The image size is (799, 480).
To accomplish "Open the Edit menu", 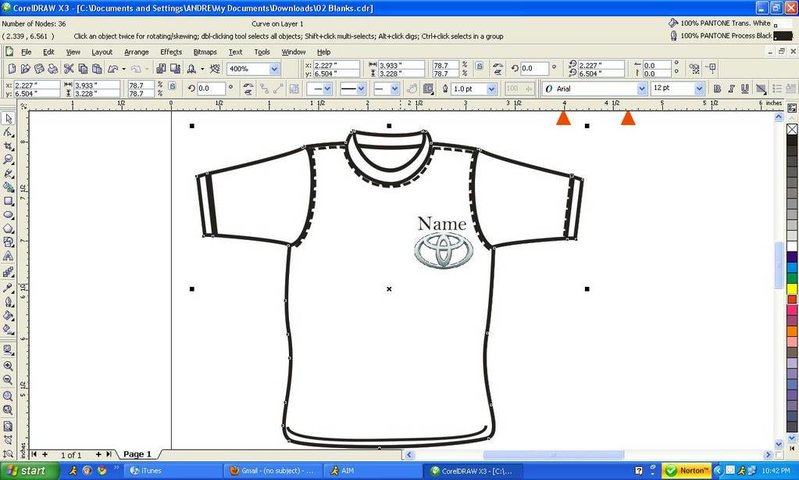I will click(48, 52).
